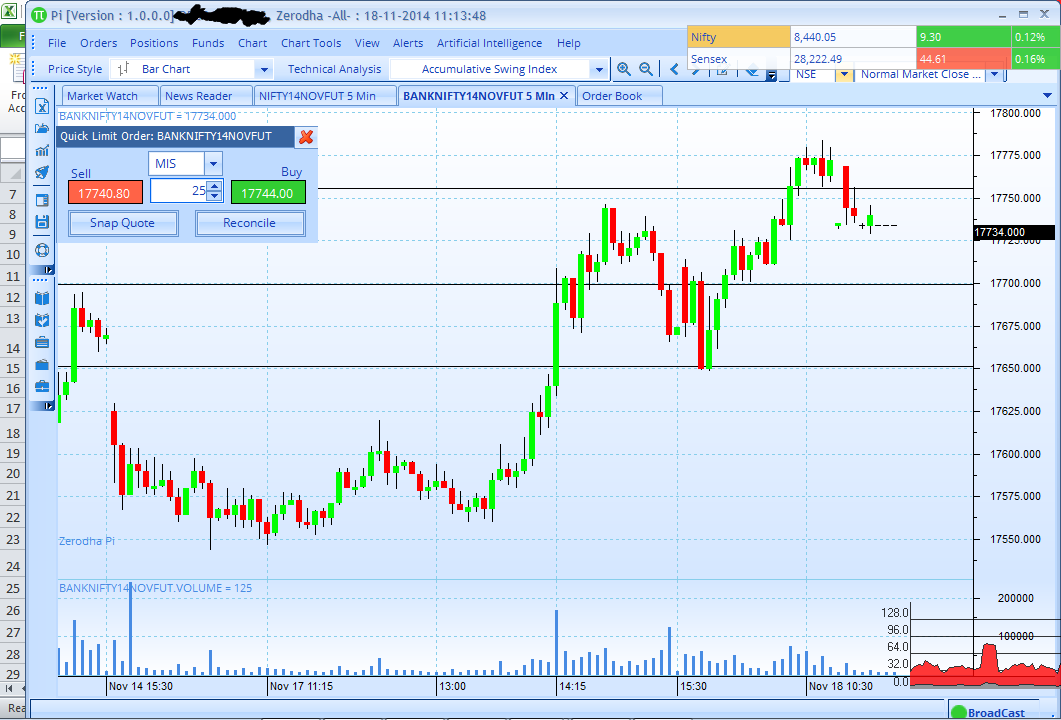Click the open book icon in sidebar
The image size is (1061, 720).
tap(42, 298)
